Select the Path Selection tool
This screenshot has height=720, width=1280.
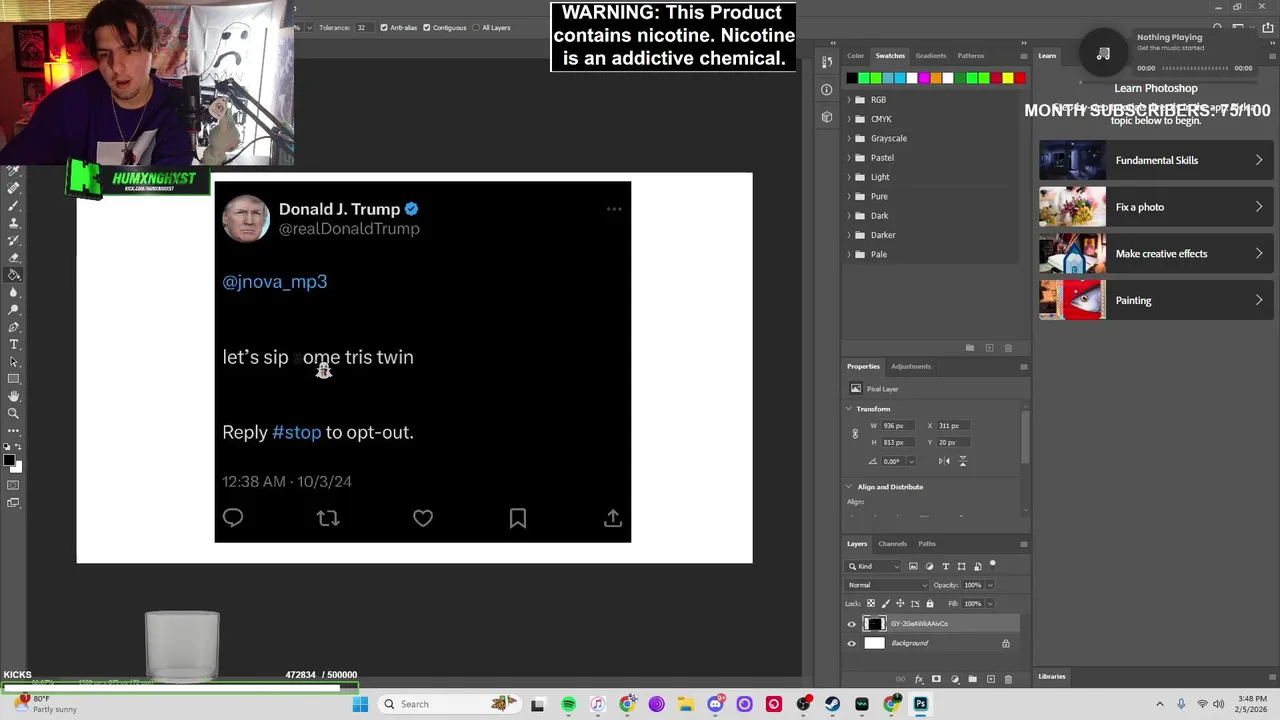point(14,361)
